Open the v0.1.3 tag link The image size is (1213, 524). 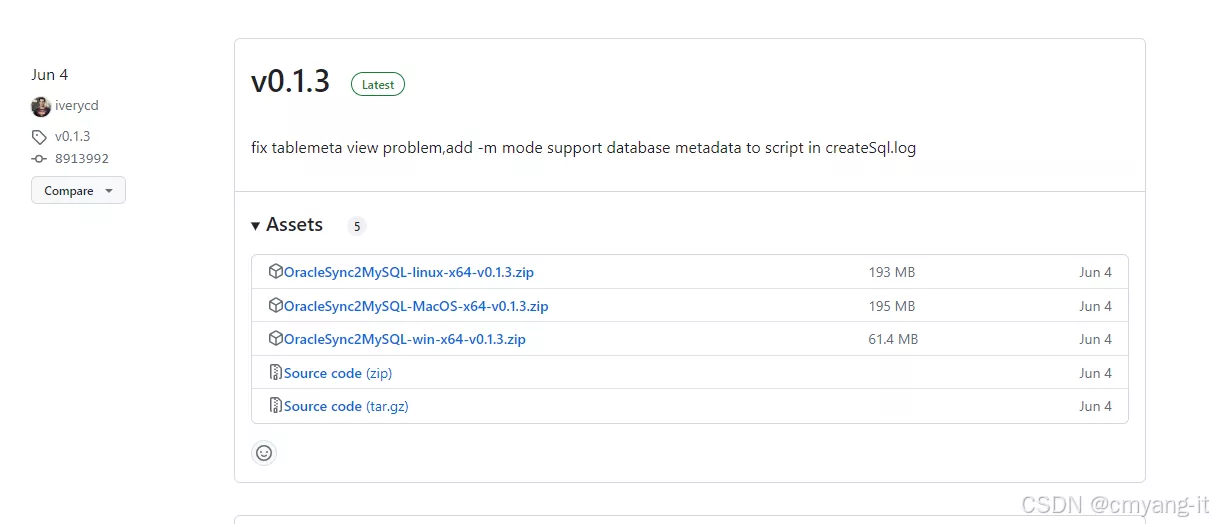[72, 137]
